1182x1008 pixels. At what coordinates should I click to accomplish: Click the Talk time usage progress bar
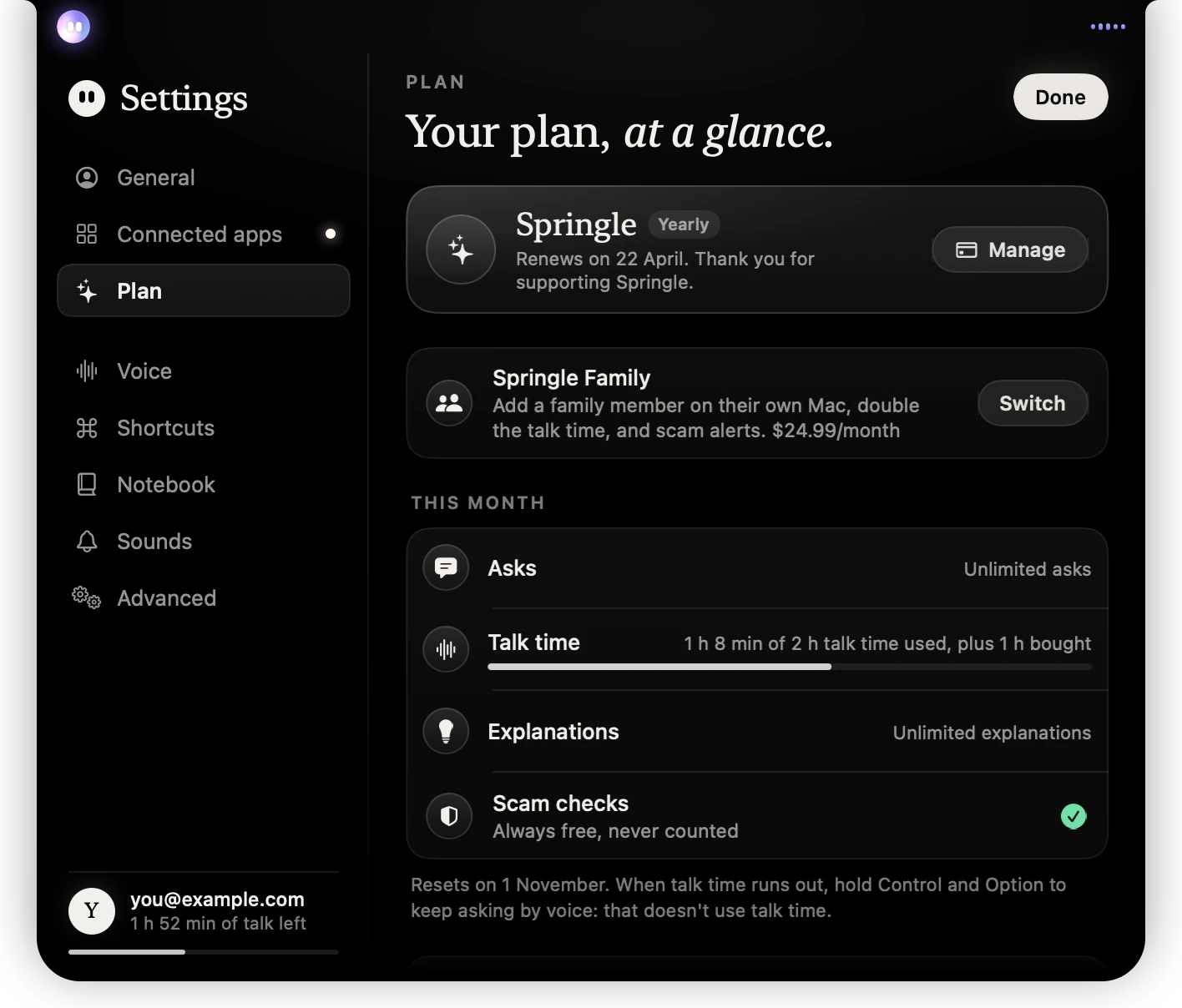pyautogui.click(x=790, y=667)
